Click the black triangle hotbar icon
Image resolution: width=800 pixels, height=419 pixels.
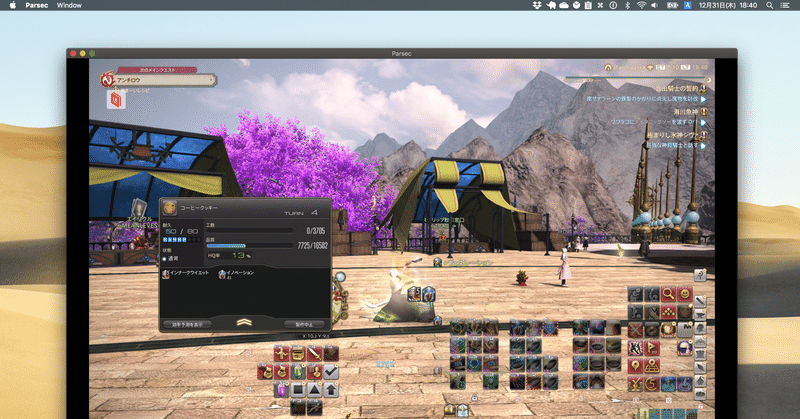pyautogui.click(x=314, y=390)
